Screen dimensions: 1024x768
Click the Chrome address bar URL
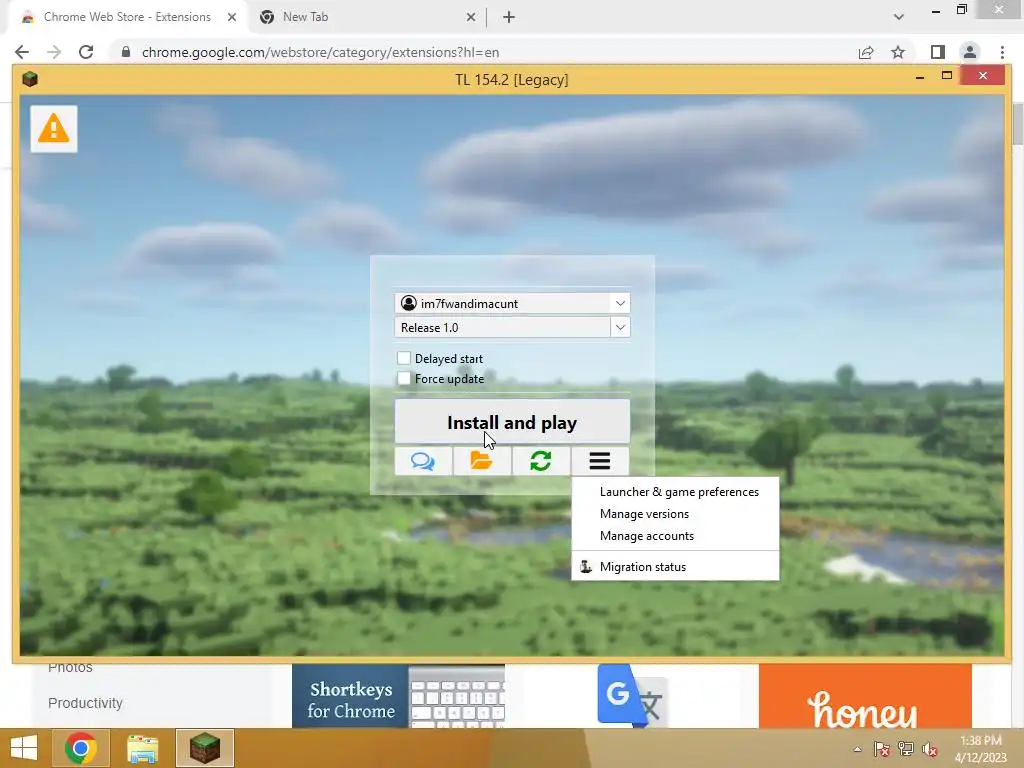click(321, 52)
